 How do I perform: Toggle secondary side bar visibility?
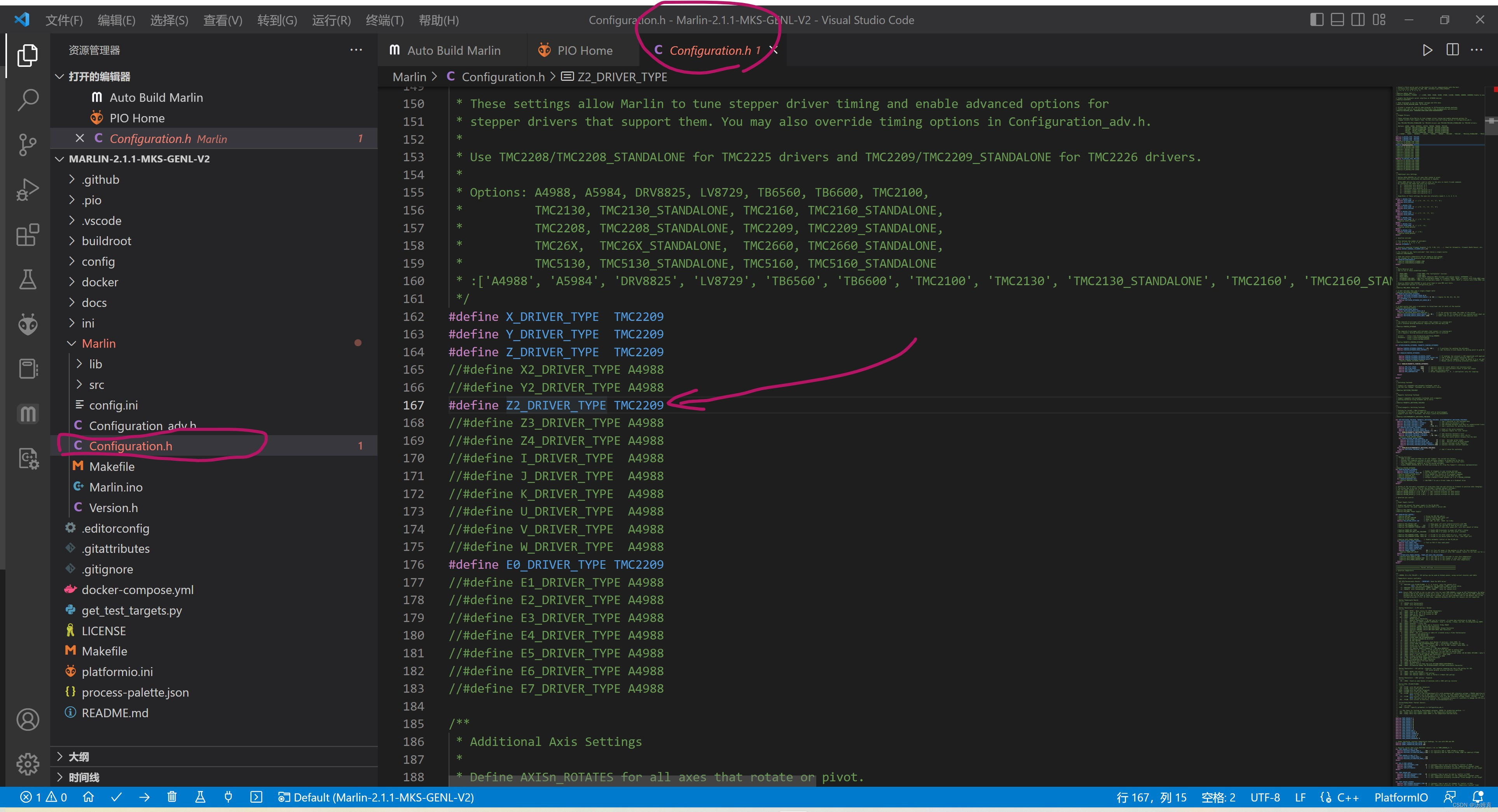coord(1358,20)
